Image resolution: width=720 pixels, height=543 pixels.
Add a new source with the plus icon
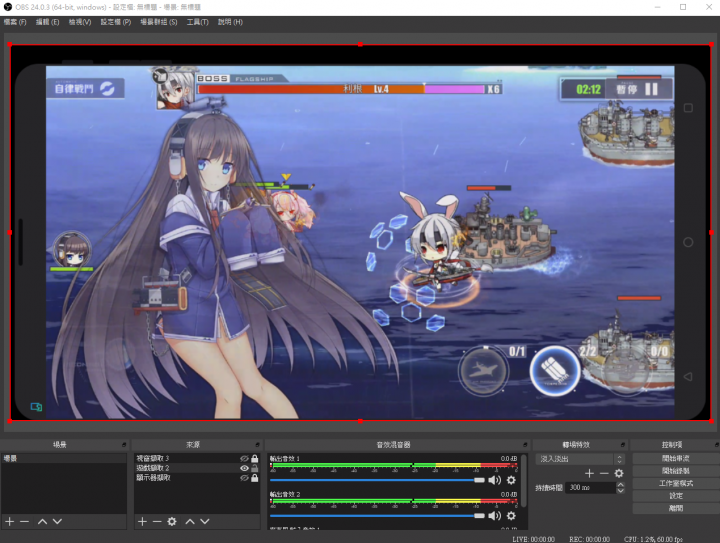click(x=142, y=521)
